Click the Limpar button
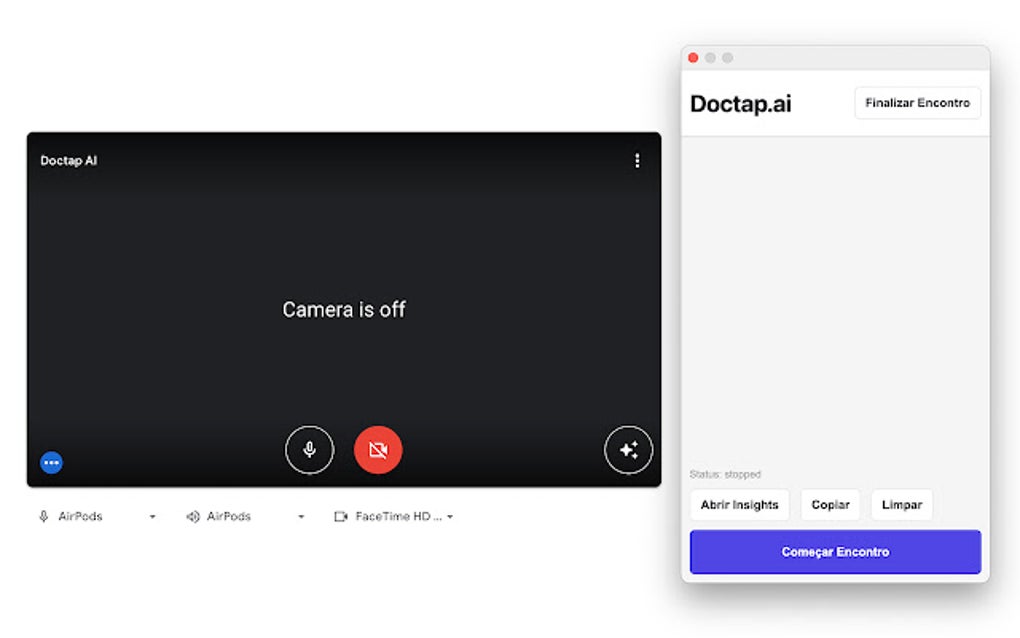Image resolution: width=1020 pixels, height=638 pixels. (902, 505)
